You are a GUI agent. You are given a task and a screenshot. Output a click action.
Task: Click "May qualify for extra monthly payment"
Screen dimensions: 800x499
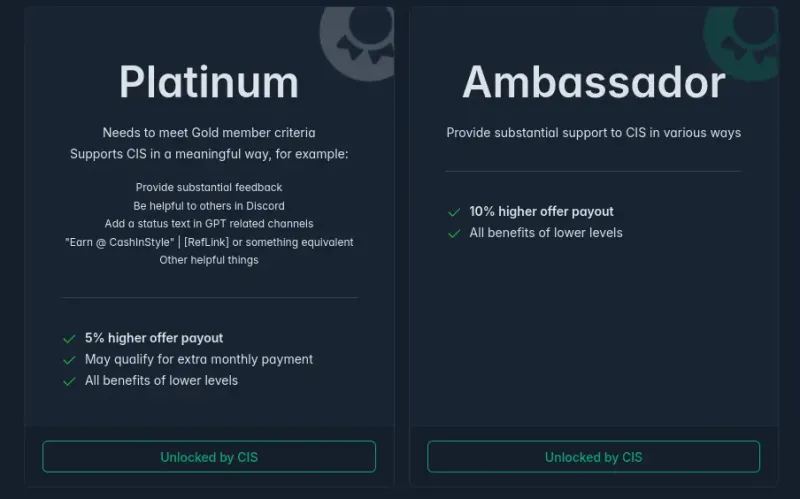[199, 359]
